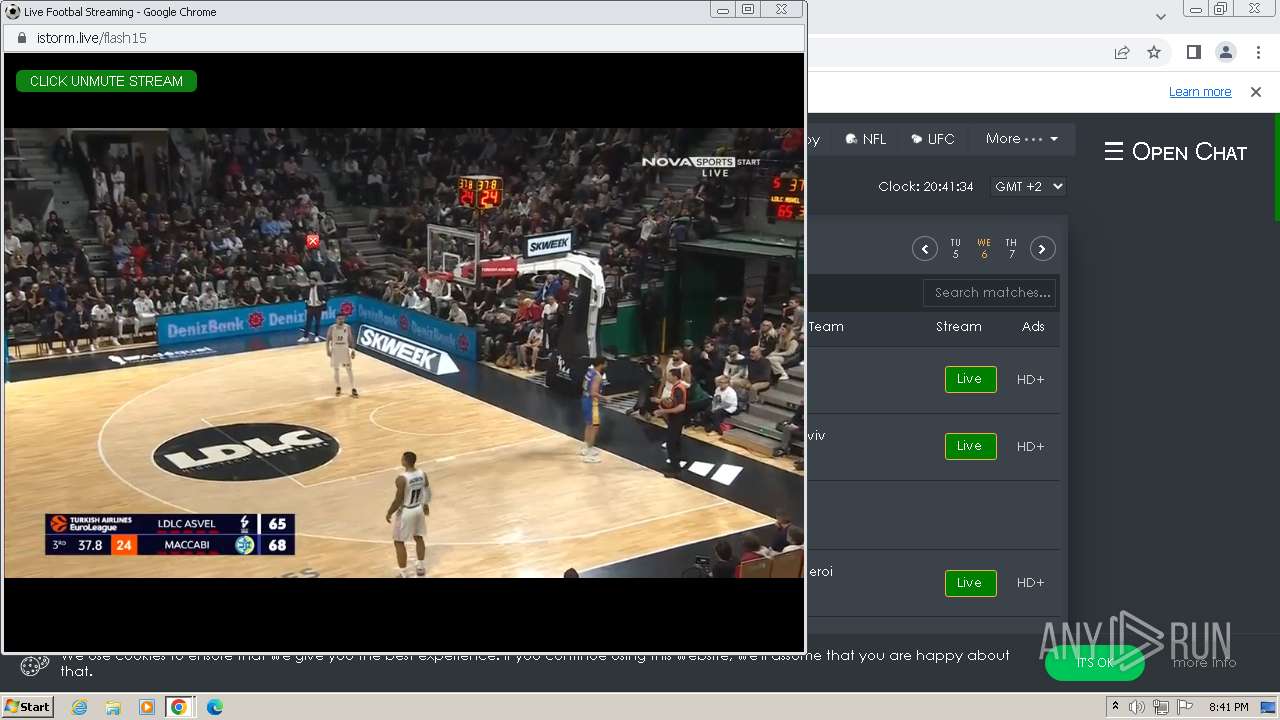This screenshot has height=720, width=1280.
Task: Go to the next day arrow
Action: point(1043,249)
